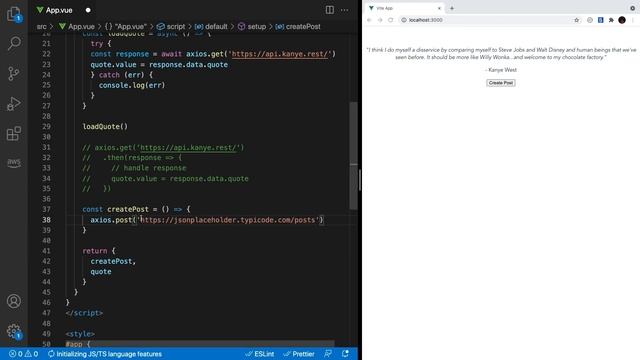
Task: Click the default breadcrumb
Action: coord(211,27)
